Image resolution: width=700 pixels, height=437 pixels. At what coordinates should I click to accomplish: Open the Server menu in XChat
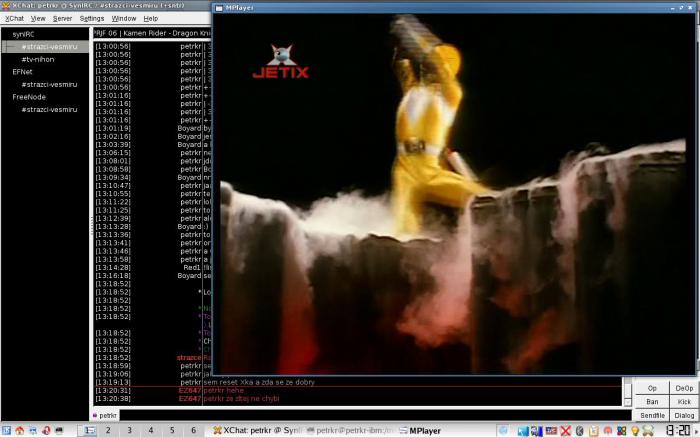tap(62, 18)
